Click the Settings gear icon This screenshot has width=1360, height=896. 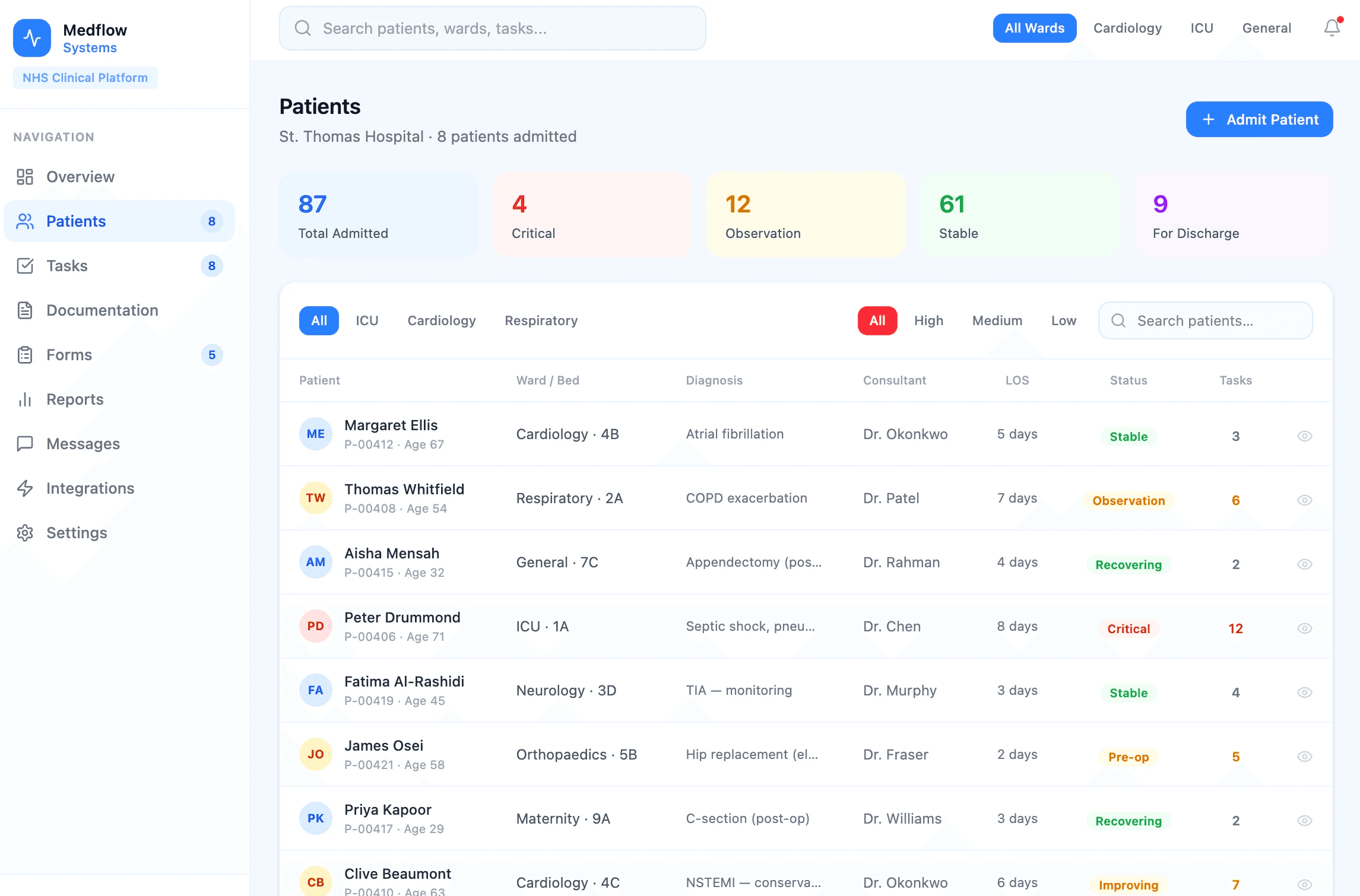coord(25,533)
